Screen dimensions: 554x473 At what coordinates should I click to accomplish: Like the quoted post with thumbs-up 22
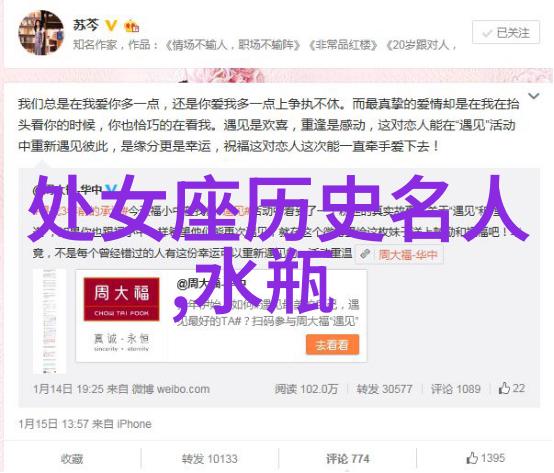click(511, 388)
